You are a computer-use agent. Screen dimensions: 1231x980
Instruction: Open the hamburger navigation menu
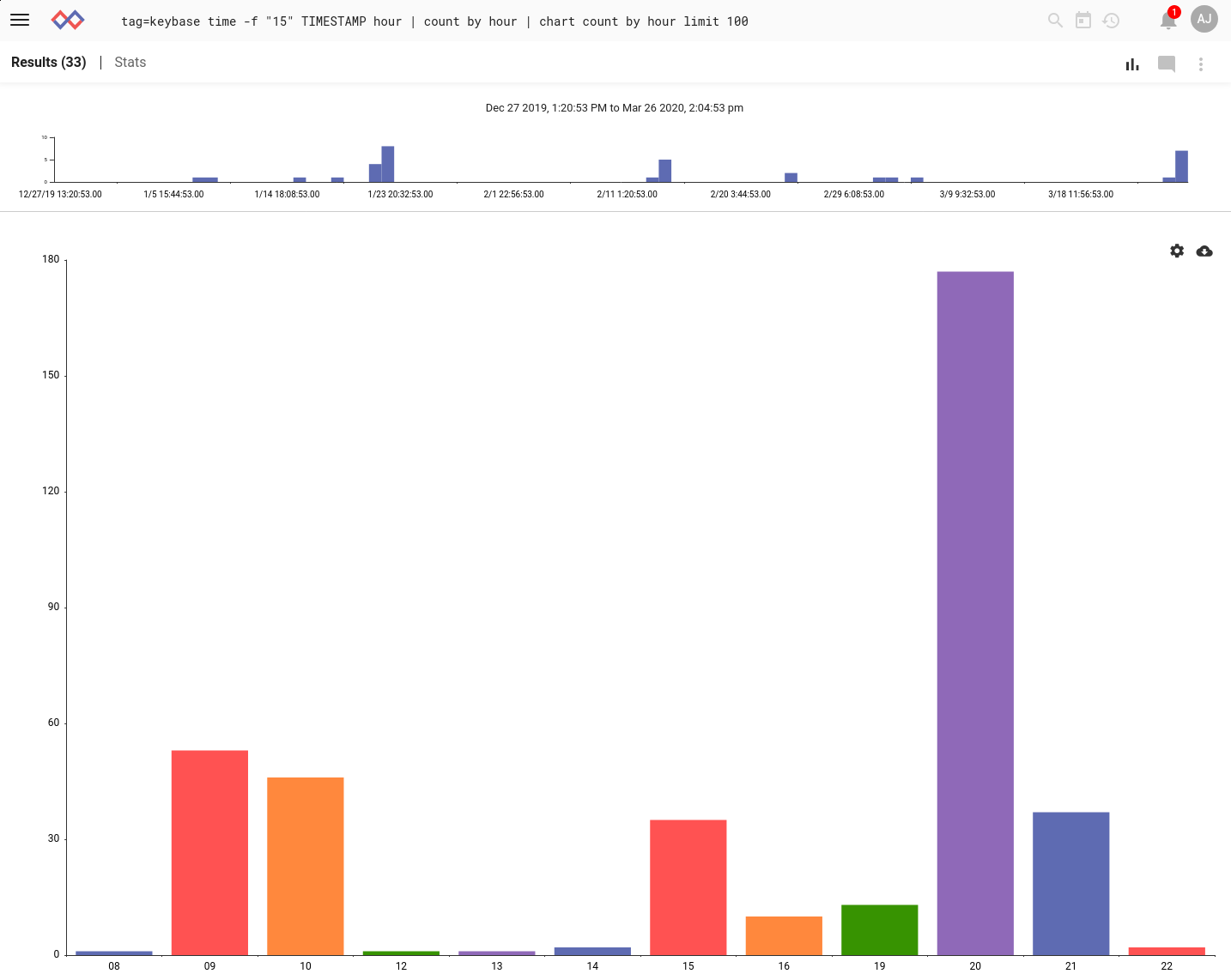20,20
